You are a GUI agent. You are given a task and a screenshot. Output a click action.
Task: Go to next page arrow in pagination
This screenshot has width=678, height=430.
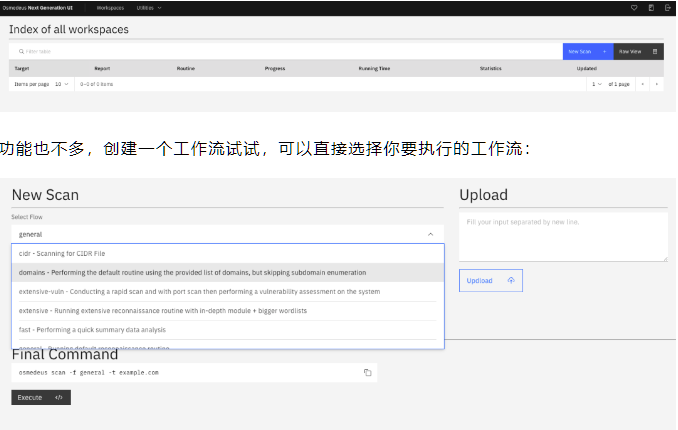coord(656,84)
